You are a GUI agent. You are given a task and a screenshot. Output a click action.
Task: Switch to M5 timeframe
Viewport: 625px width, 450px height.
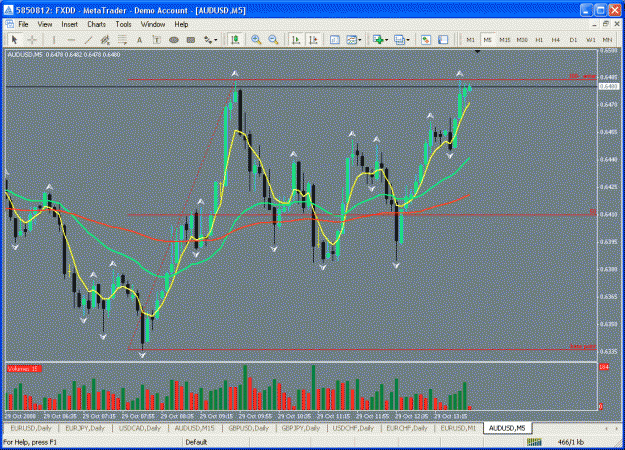(x=487, y=40)
